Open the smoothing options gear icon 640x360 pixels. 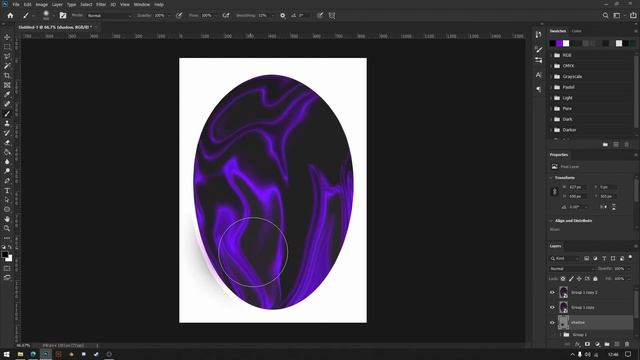(282, 16)
